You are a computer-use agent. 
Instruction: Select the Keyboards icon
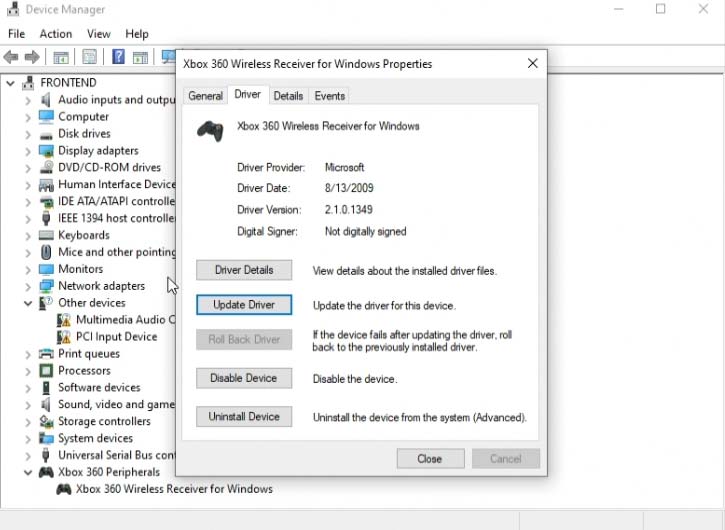click(46, 235)
